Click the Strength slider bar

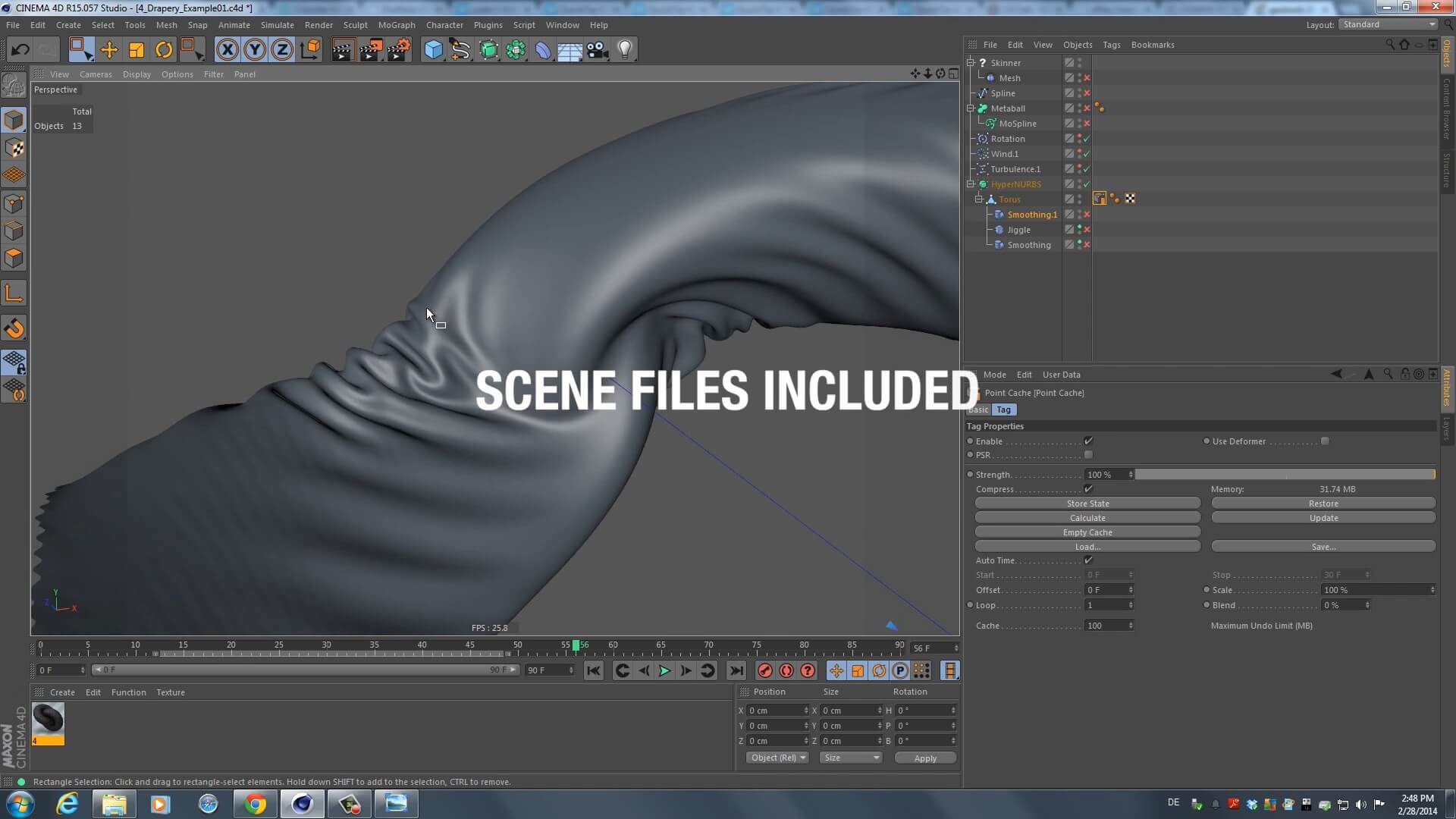1285,475
